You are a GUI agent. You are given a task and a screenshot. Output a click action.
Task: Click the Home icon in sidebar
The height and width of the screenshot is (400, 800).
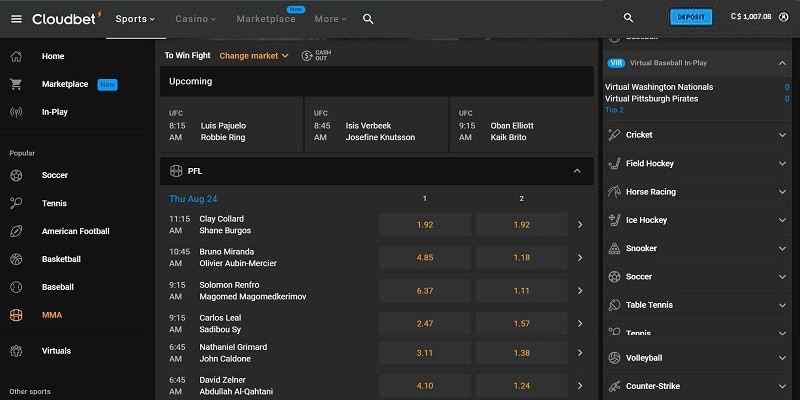click(x=16, y=56)
